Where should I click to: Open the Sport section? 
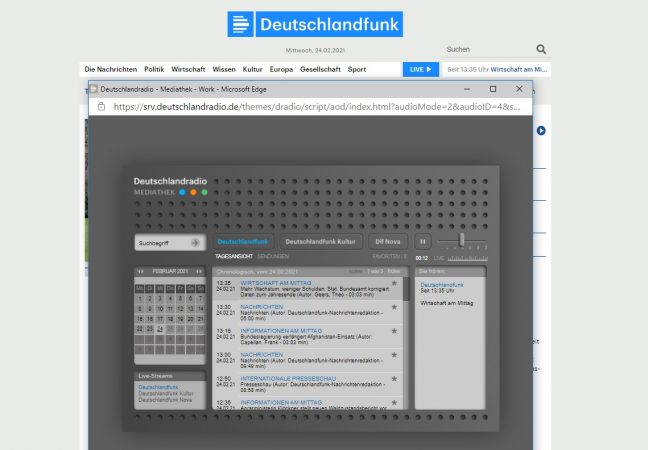pos(357,69)
